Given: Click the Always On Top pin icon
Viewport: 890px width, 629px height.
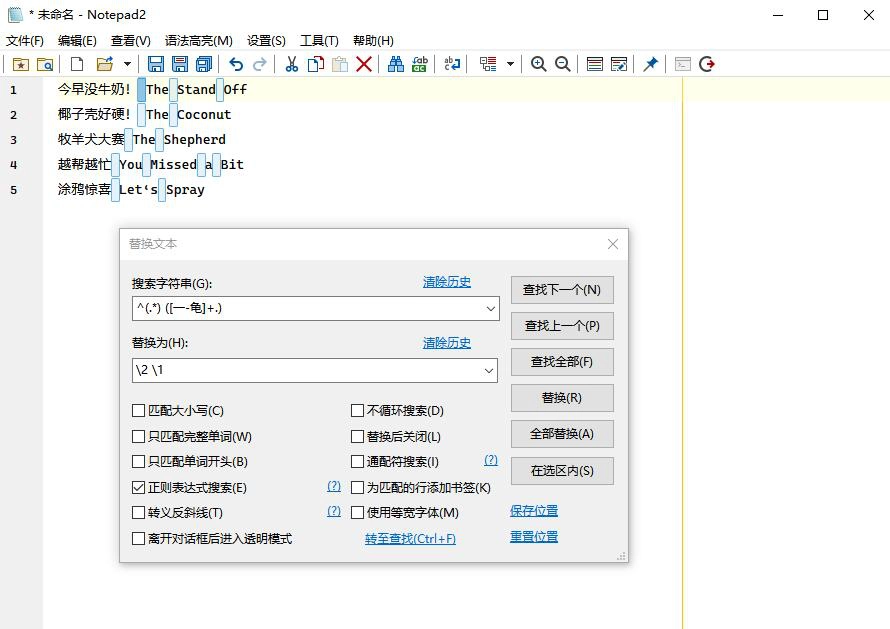Looking at the screenshot, I should [650, 64].
